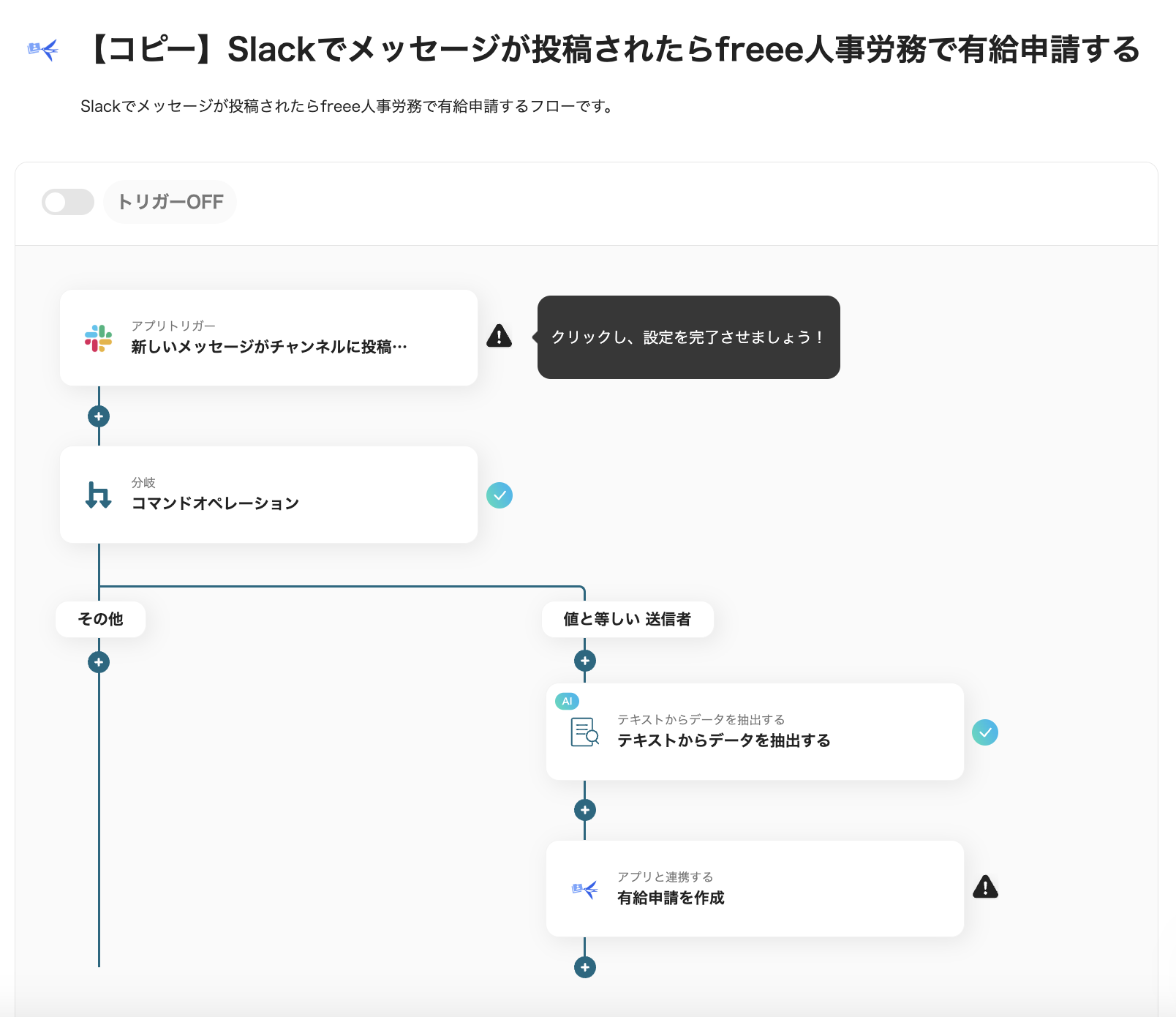Screen dimensions: 1176x1017
Task: Click the warning icon beside the Slack trigger
Action: 500,337
